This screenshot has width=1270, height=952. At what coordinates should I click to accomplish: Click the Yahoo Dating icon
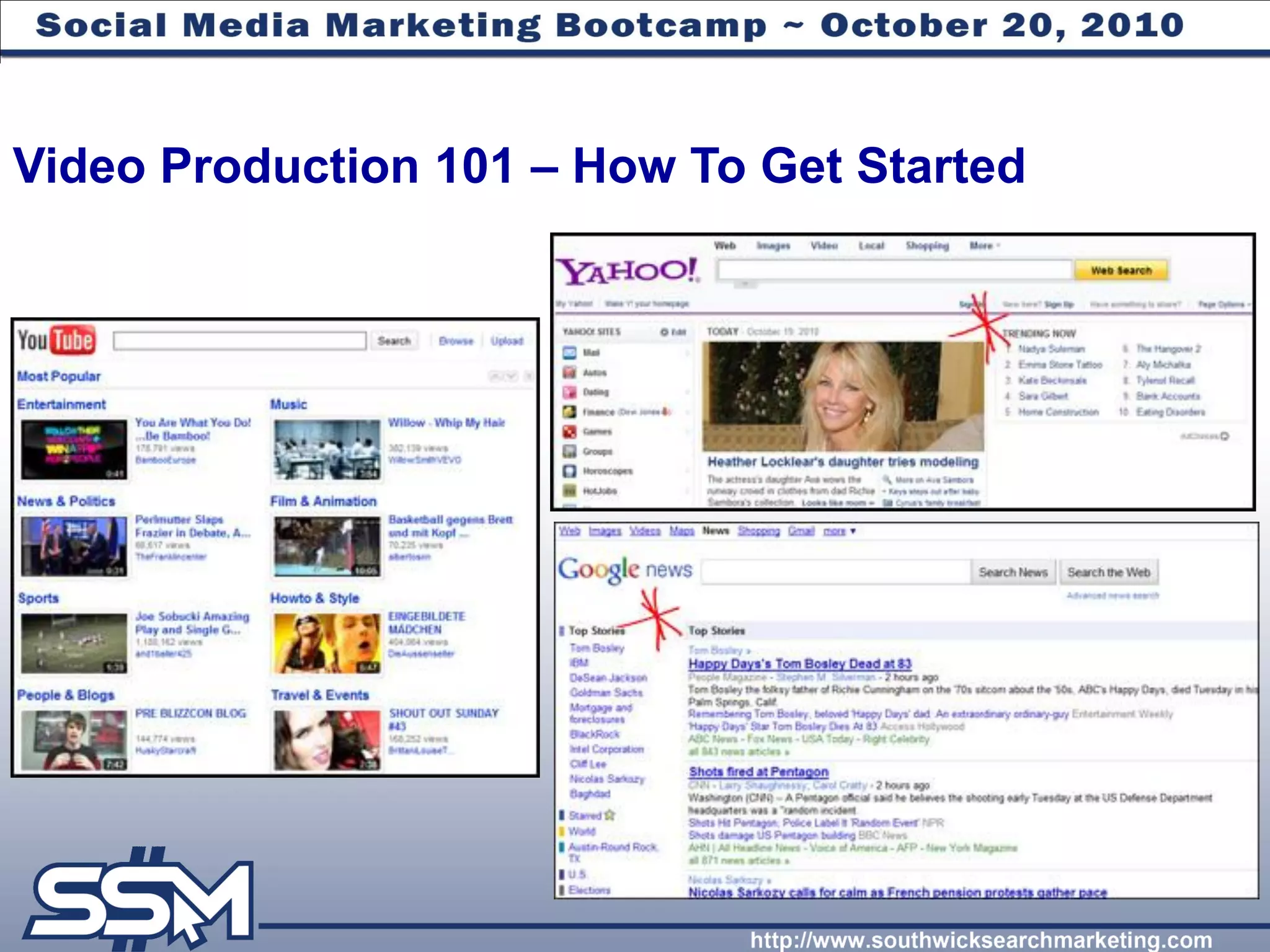pos(569,392)
